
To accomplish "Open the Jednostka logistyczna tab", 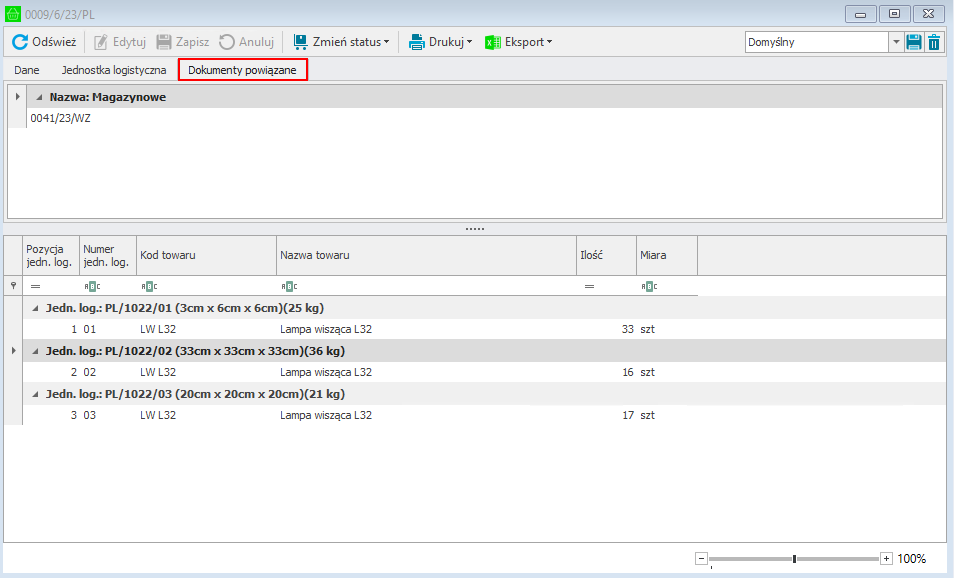I will click(114, 70).
